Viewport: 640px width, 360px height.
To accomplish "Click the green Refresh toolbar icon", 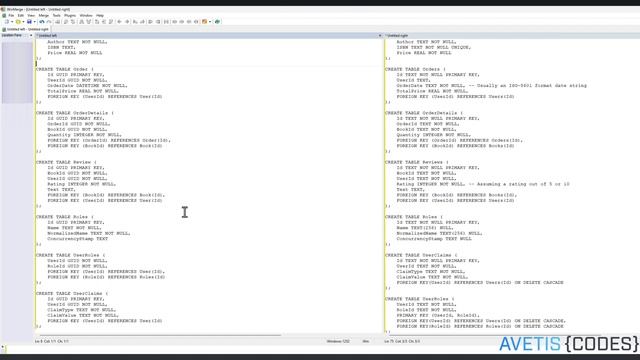I will click(x=217, y=22).
